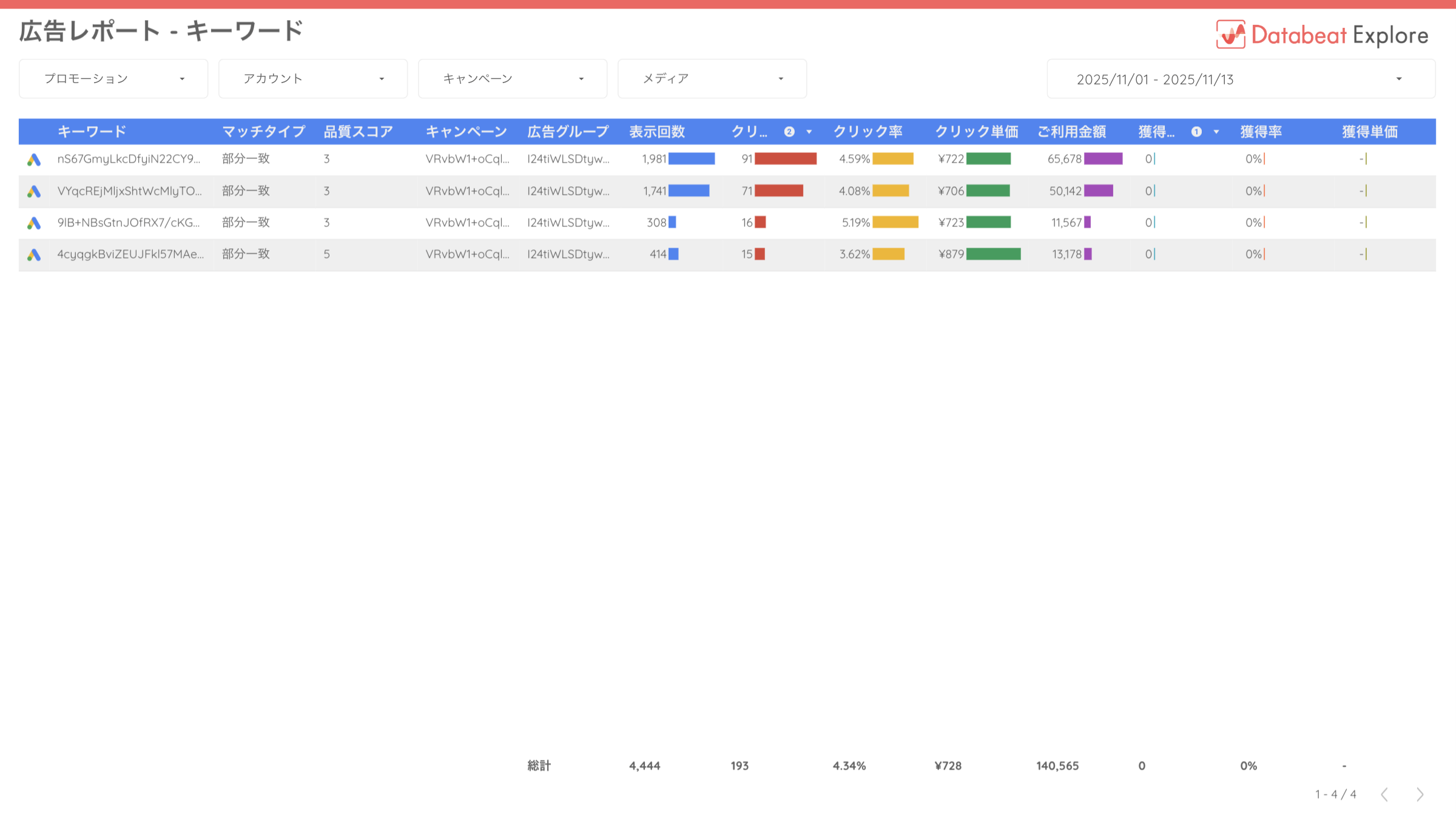Click Google Ads icon beside 4cyqgkBviZEUJFkI57MAe keyword
Viewport: 1456px width, 817px height.
pyautogui.click(x=34, y=255)
